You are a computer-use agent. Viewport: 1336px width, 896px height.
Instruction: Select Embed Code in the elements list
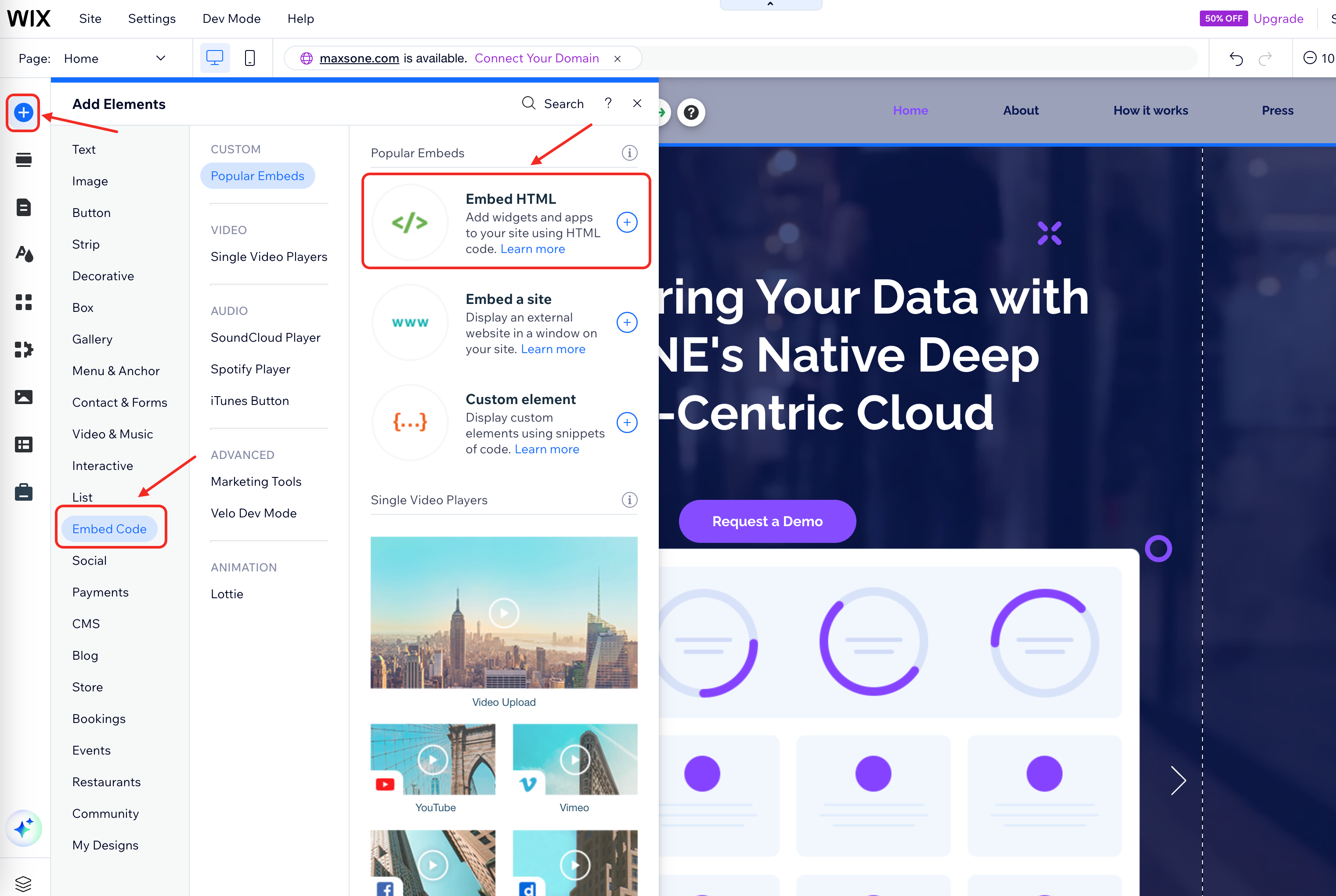tap(109, 528)
